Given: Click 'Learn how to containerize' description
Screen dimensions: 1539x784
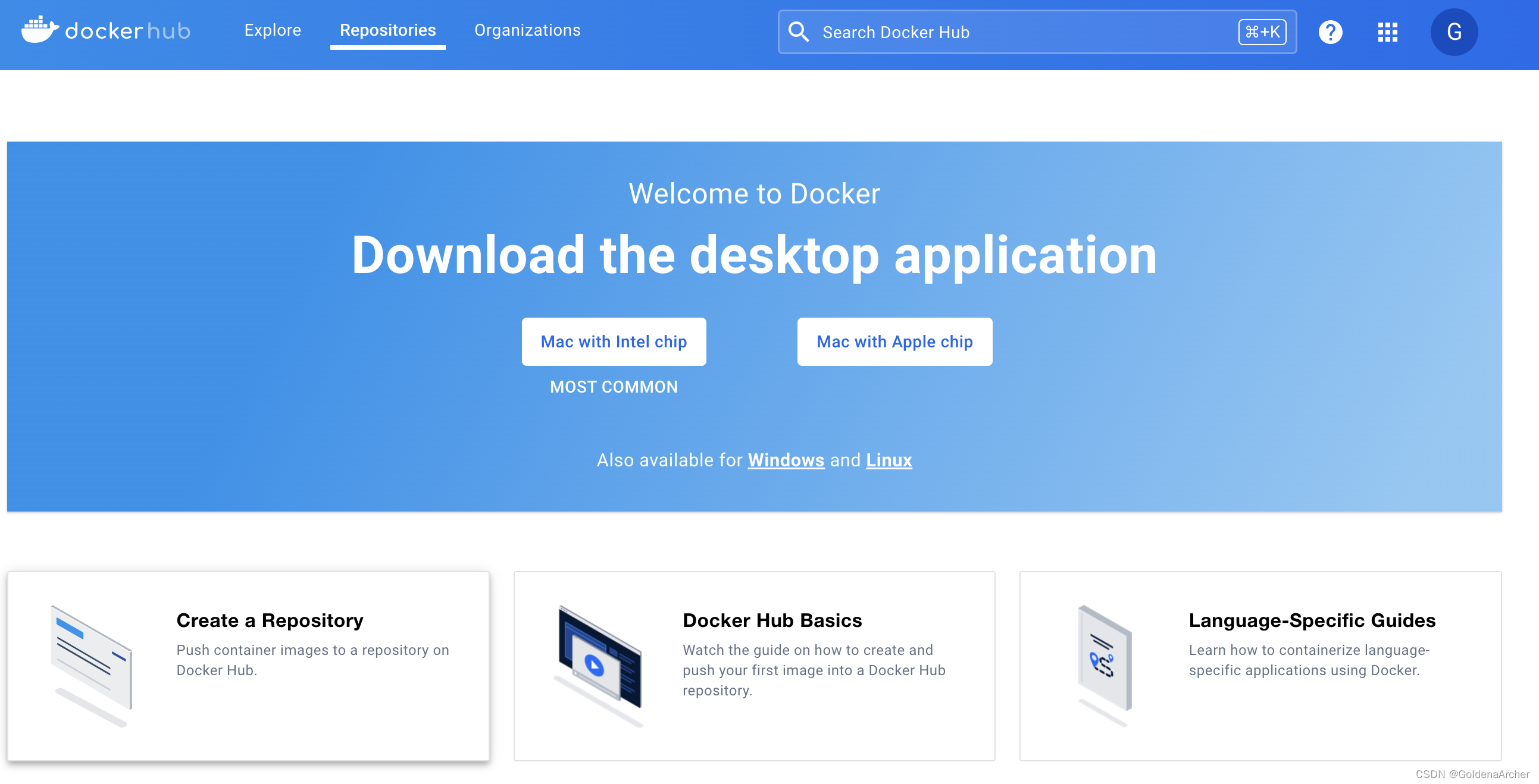Looking at the screenshot, I should tap(1309, 660).
